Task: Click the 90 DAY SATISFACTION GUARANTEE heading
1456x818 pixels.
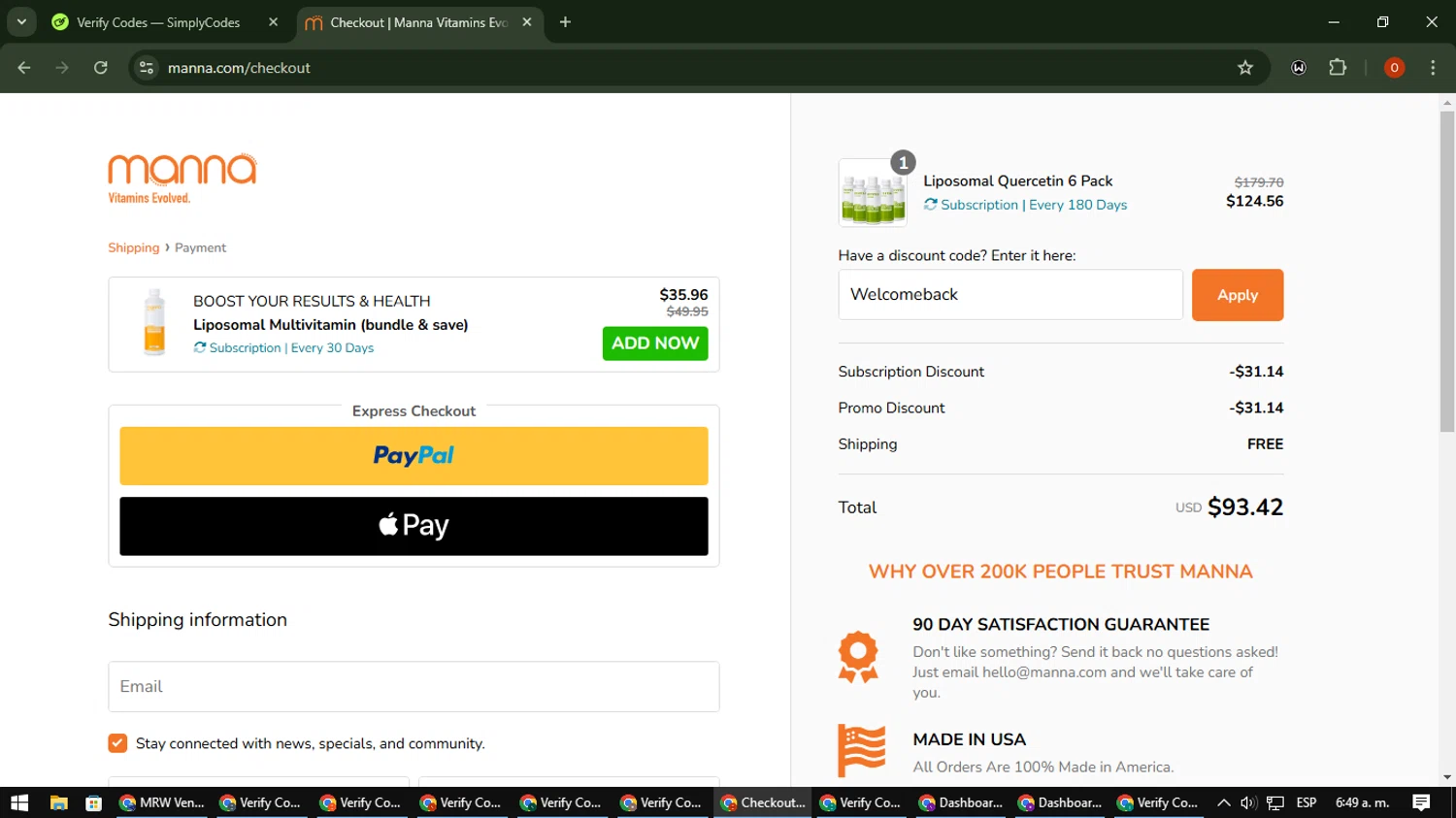Action: click(x=1061, y=625)
